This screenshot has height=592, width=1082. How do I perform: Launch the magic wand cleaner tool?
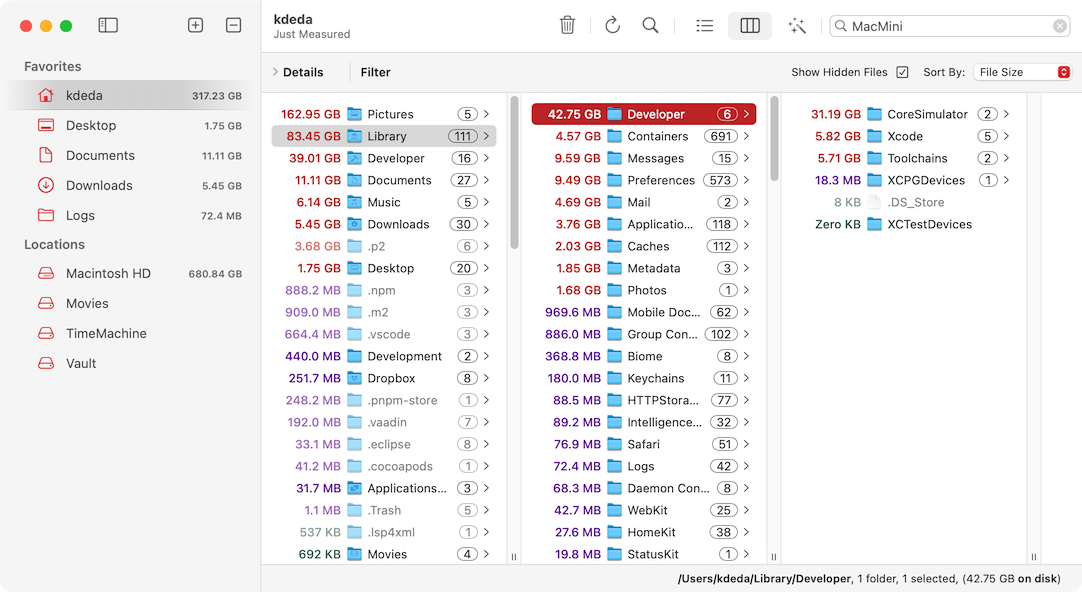(x=797, y=25)
